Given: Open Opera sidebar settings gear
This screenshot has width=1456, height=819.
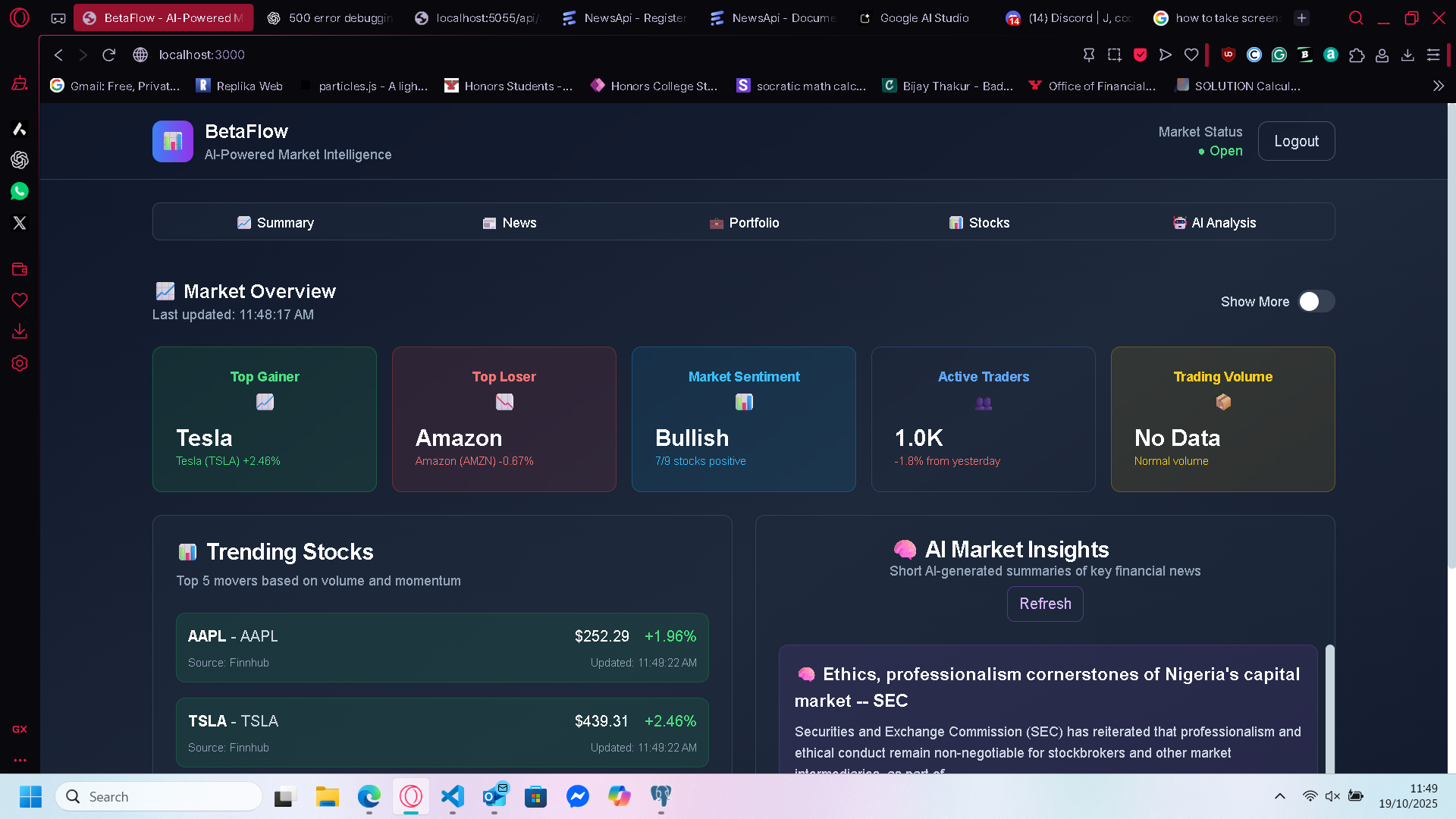Looking at the screenshot, I should tap(20, 363).
